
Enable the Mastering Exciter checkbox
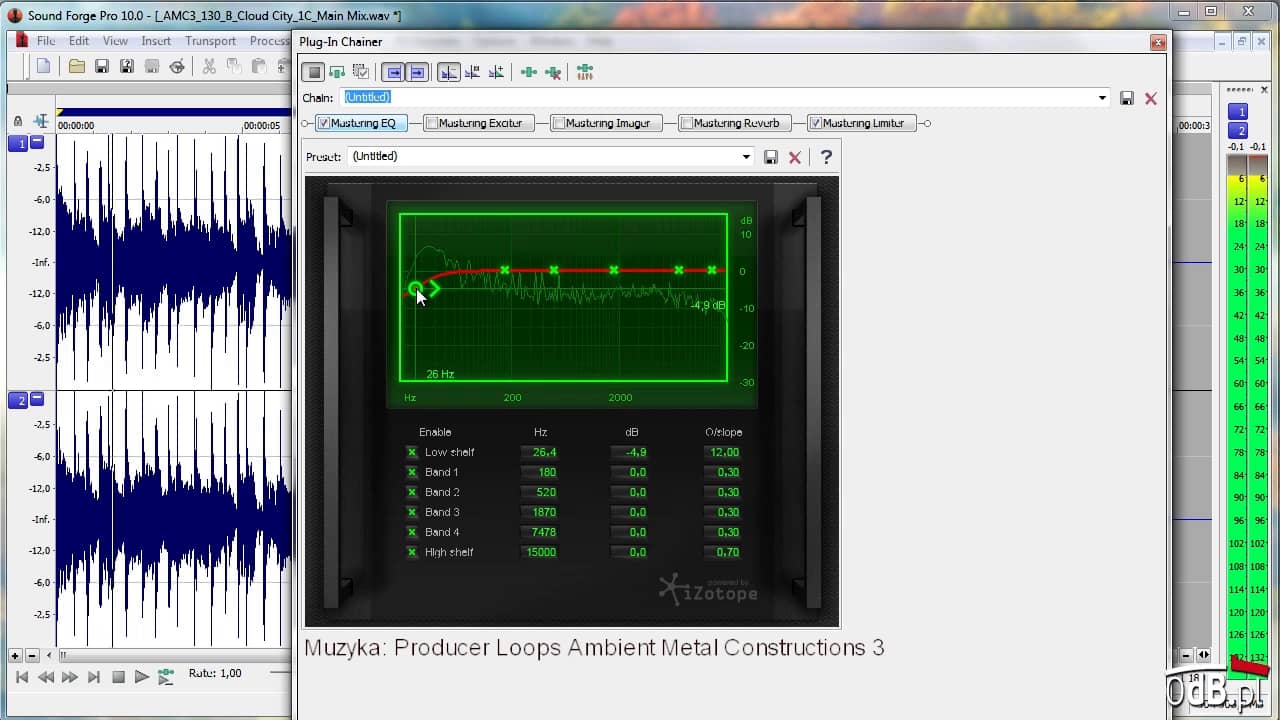click(x=431, y=123)
